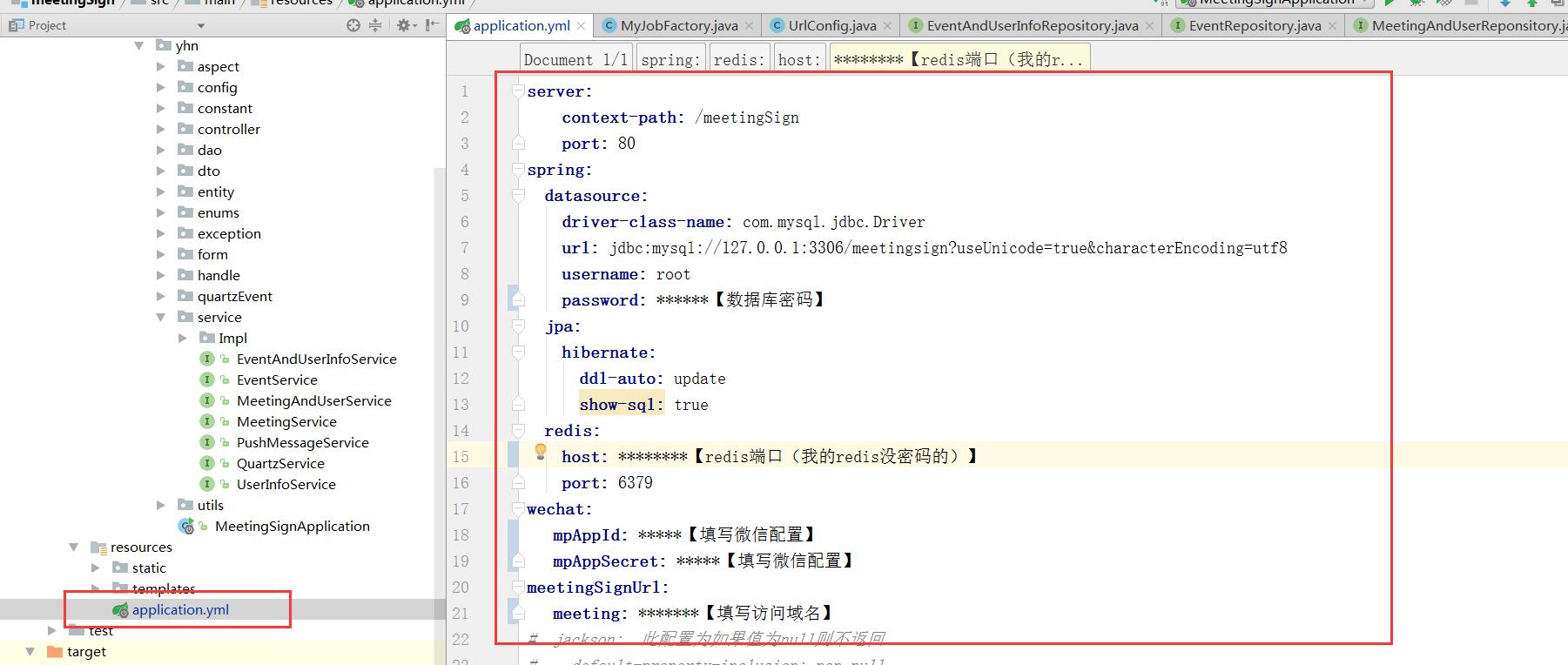Click the dao package folder icon
1568x665 pixels.
[x=185, y=150]
